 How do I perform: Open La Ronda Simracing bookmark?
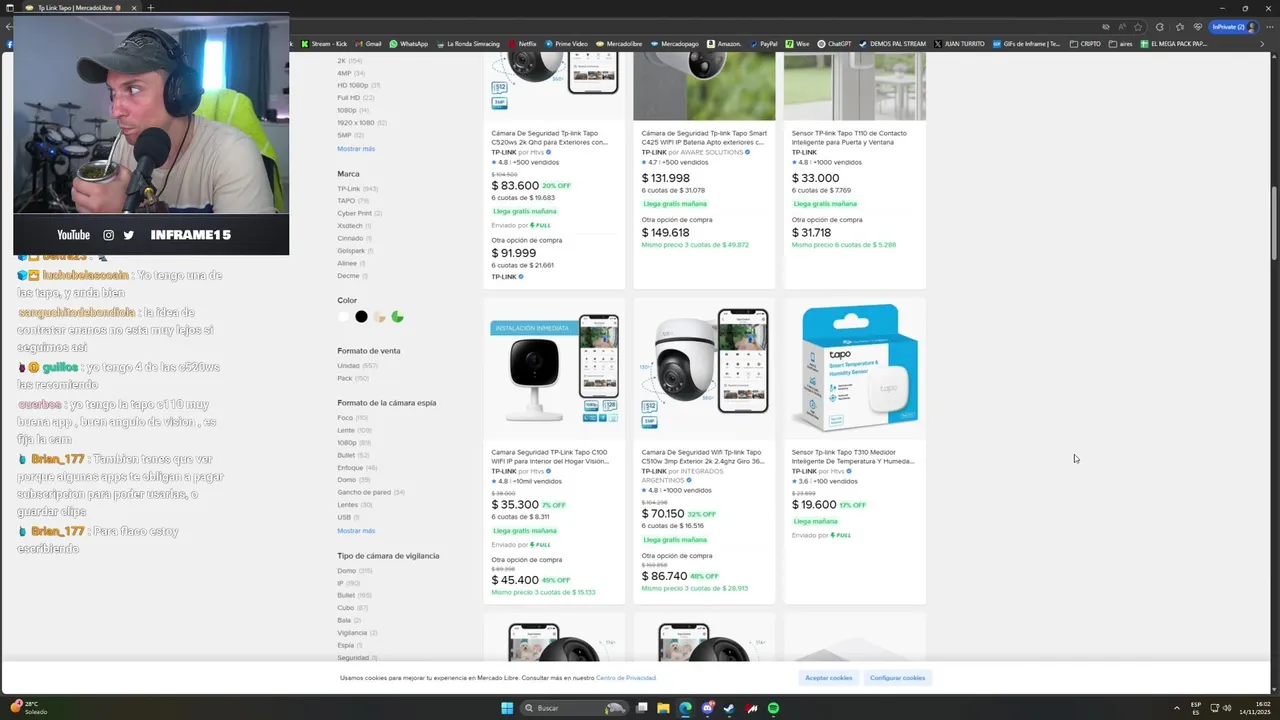[468, 44]
